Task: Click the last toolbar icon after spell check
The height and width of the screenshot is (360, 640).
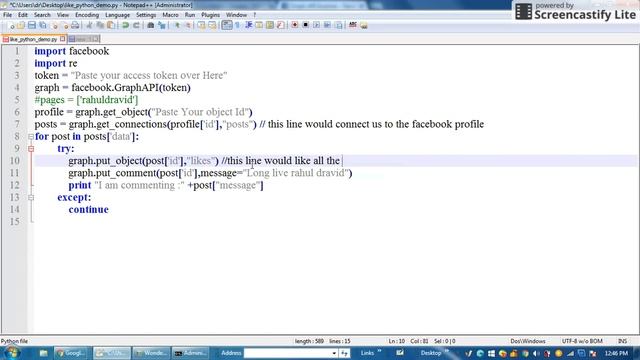Action: (364, 25)
